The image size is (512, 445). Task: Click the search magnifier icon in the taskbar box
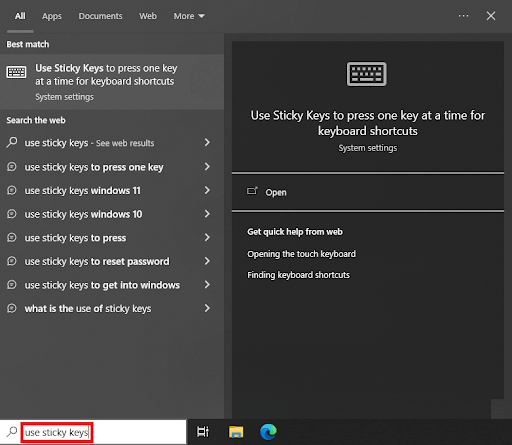tap(12, 432)
